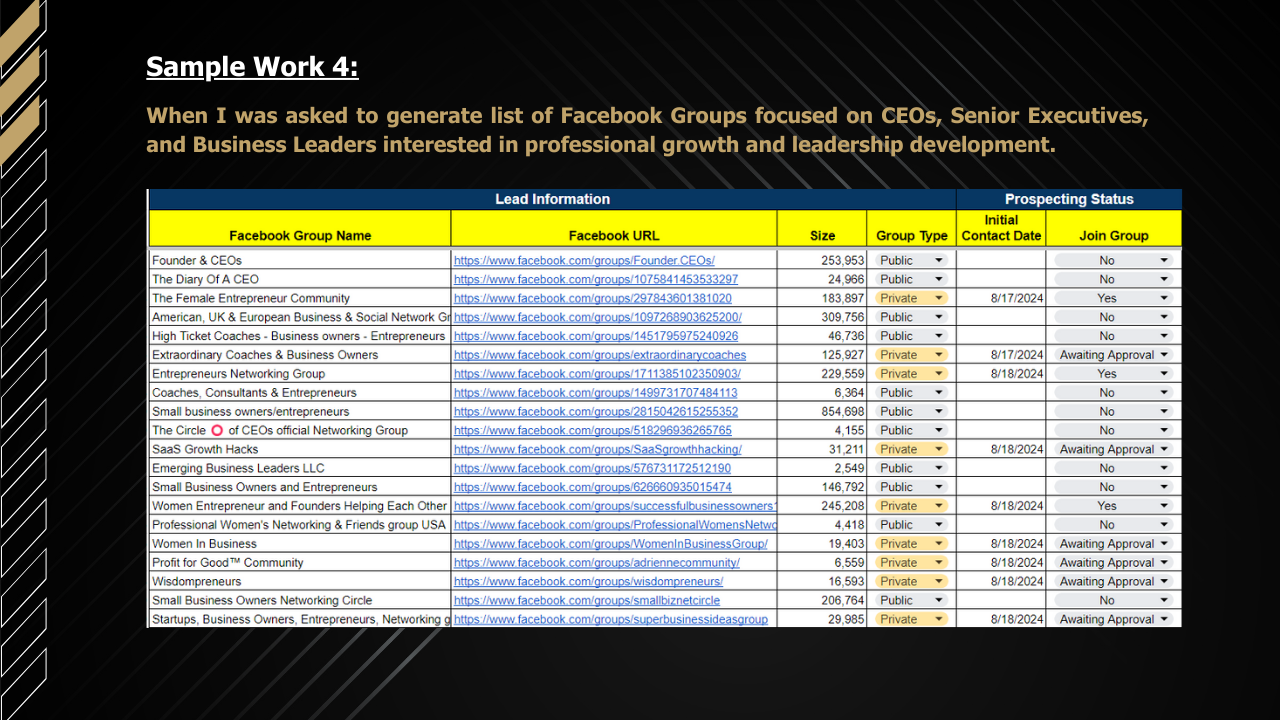Open Awaiting Approval dropdown for SaaS Growth Hacks
Screen dimensions: 1280x720
(1164, 450)
